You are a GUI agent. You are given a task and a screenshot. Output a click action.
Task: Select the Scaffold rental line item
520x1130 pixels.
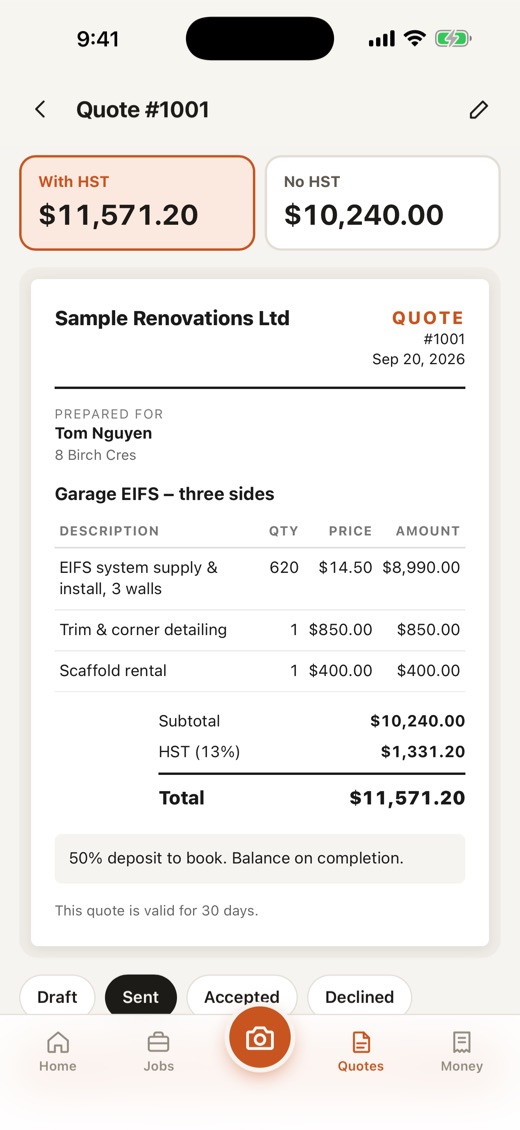click(260, 671)
